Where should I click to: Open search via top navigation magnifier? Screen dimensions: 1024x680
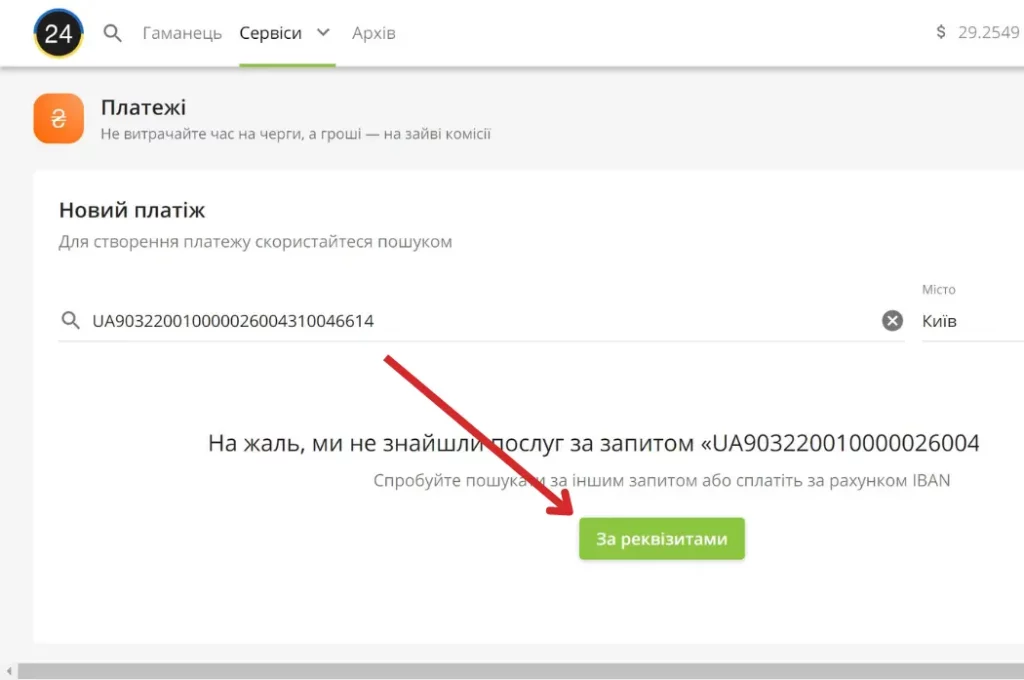coord(113,33)
